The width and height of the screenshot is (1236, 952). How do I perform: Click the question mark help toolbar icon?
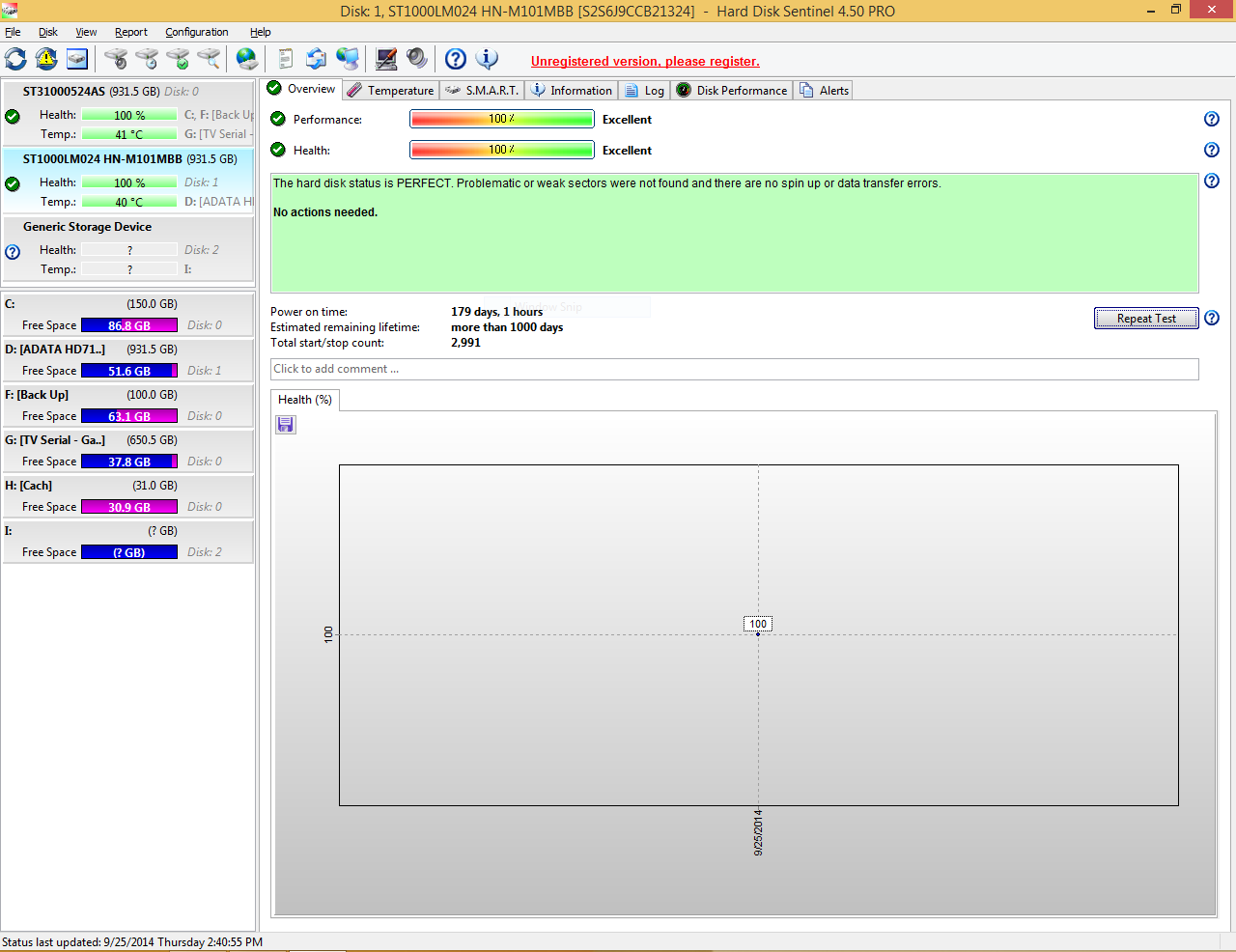(x=456, y=59)
